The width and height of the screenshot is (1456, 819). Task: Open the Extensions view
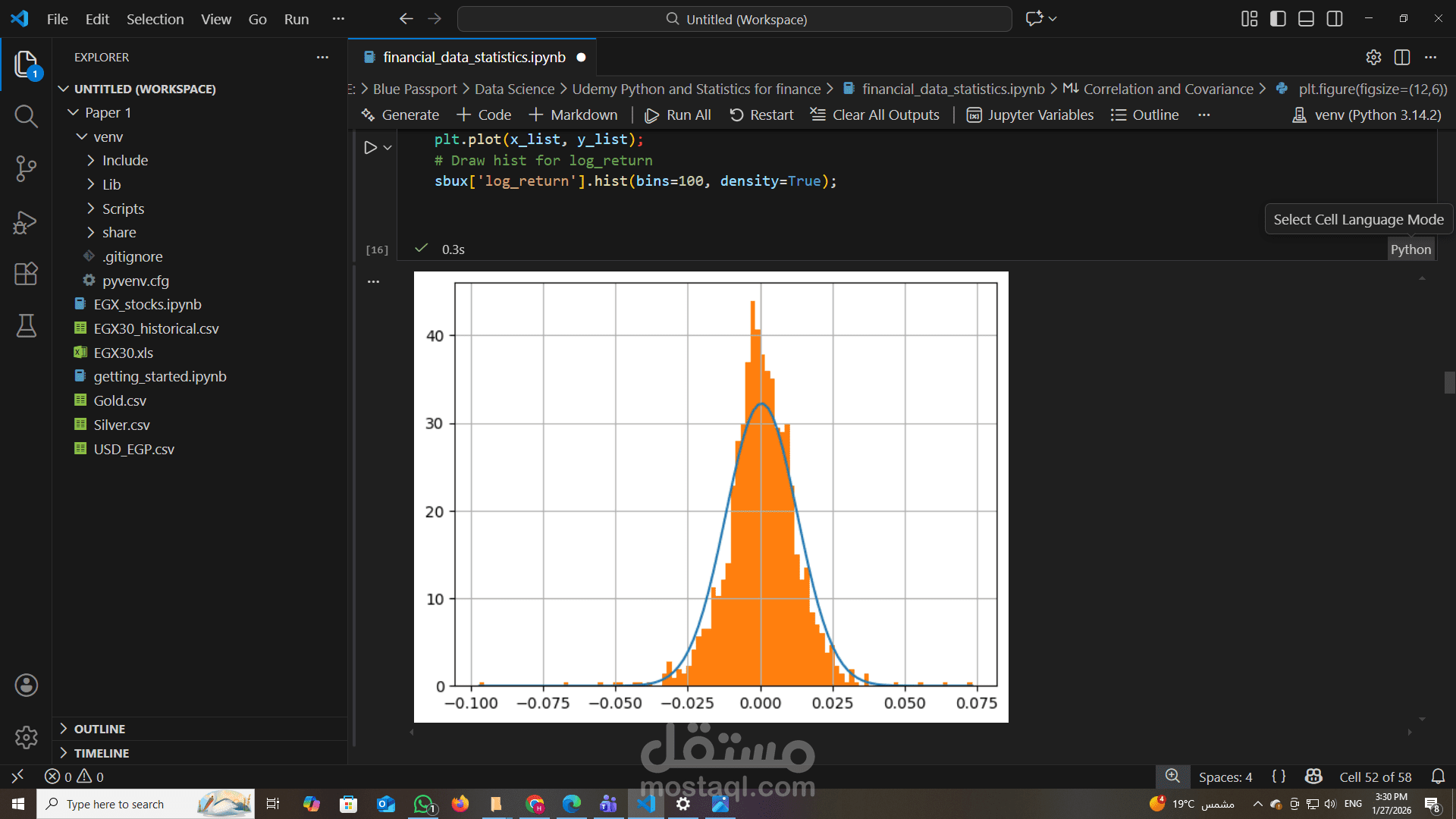[26, 274]
